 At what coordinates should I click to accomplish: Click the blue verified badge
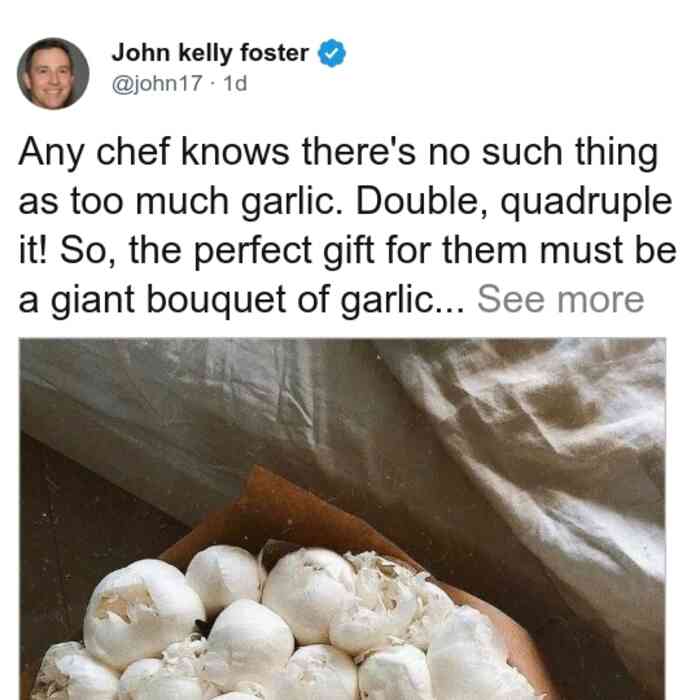click(331, 53)
